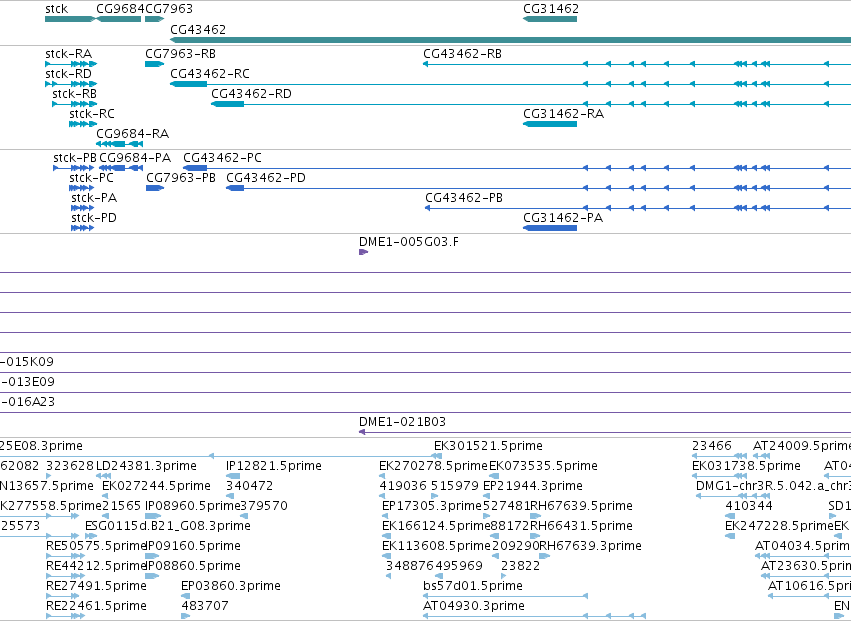Image resolution: width=851 pixels, height=621 pixels.
Task: Select transcript label CG7963-RB
Action: pos(180,54)
